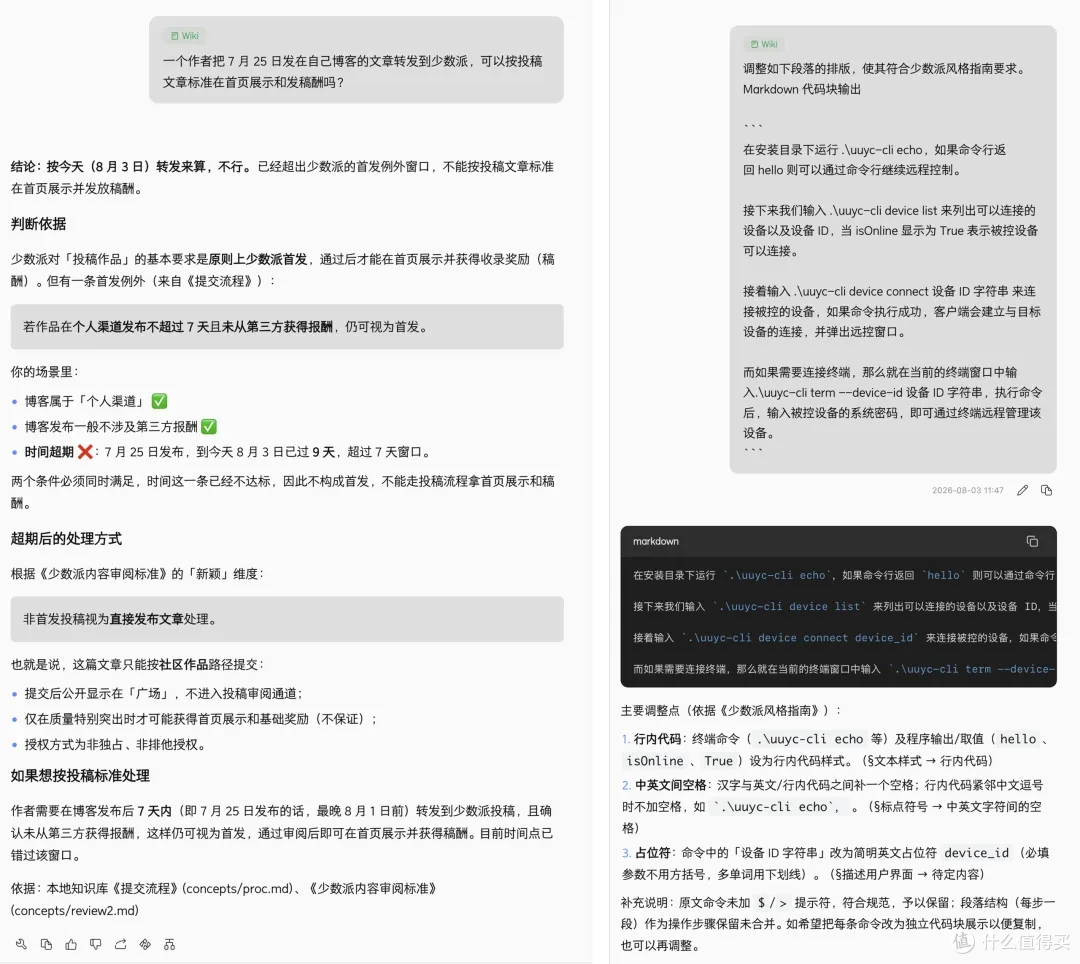The image size is (1080, 964).
Task: Click the conclusion line starting 结论：按今天
Action: click(x=283, y=178)
